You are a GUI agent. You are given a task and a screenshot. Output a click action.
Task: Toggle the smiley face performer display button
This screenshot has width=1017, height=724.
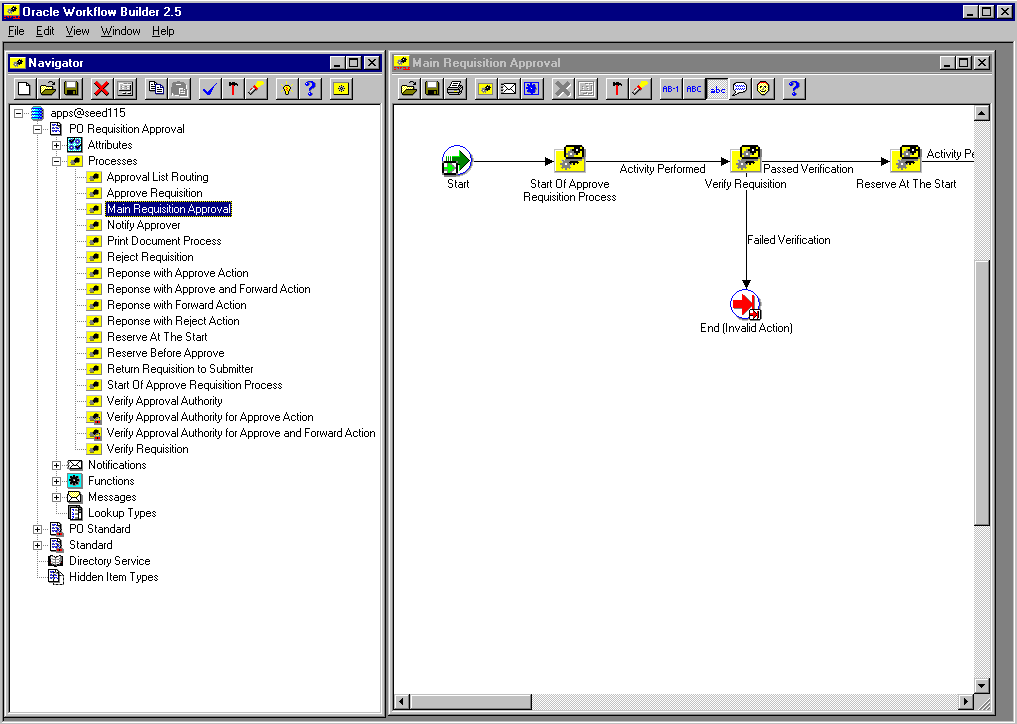point(763,89)
